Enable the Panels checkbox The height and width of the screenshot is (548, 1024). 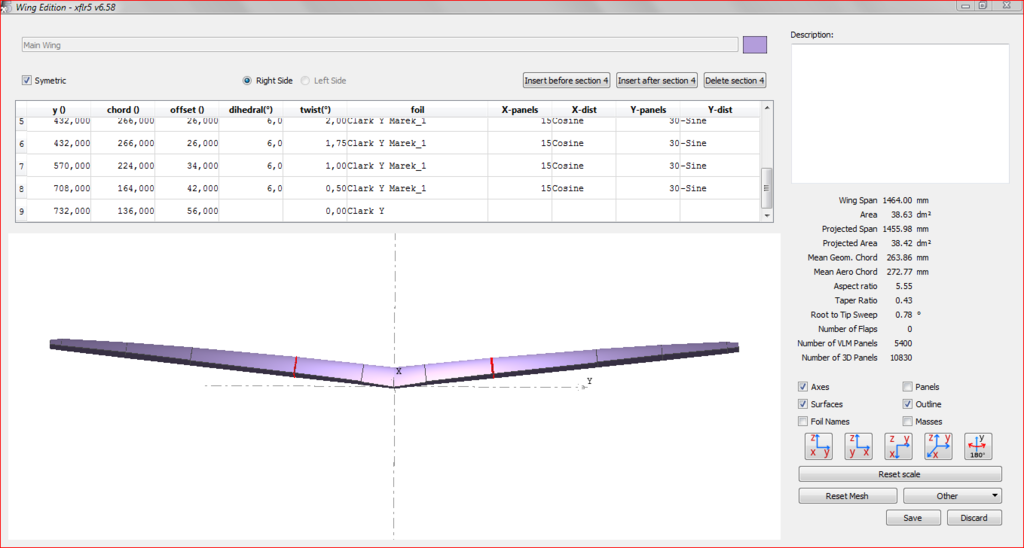(907, 387)
